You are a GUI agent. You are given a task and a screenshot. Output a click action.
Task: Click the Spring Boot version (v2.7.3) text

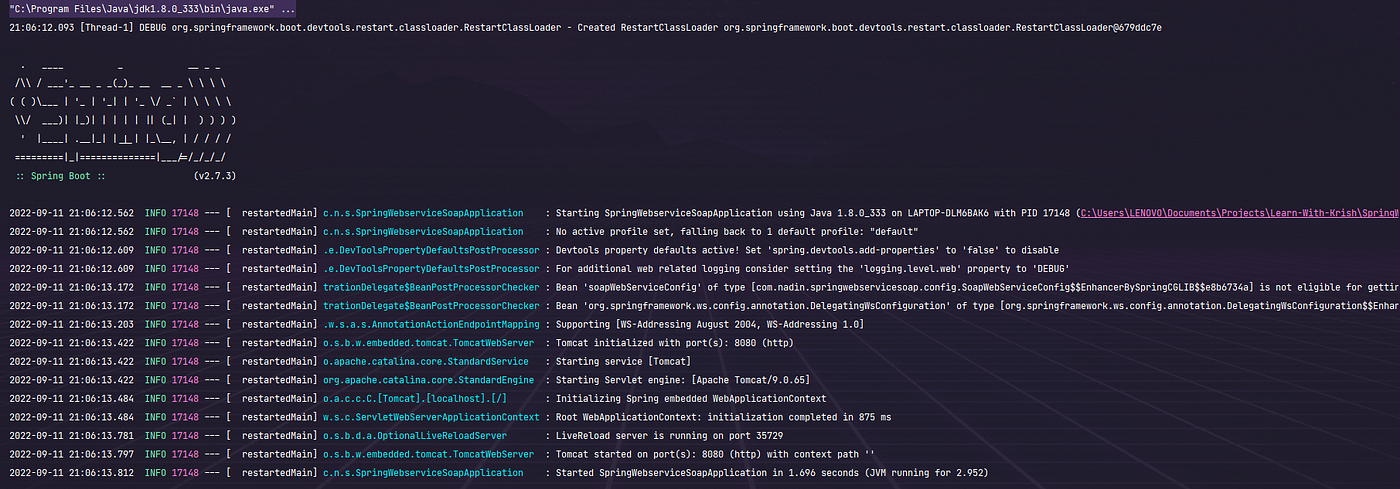pos(215,176)
